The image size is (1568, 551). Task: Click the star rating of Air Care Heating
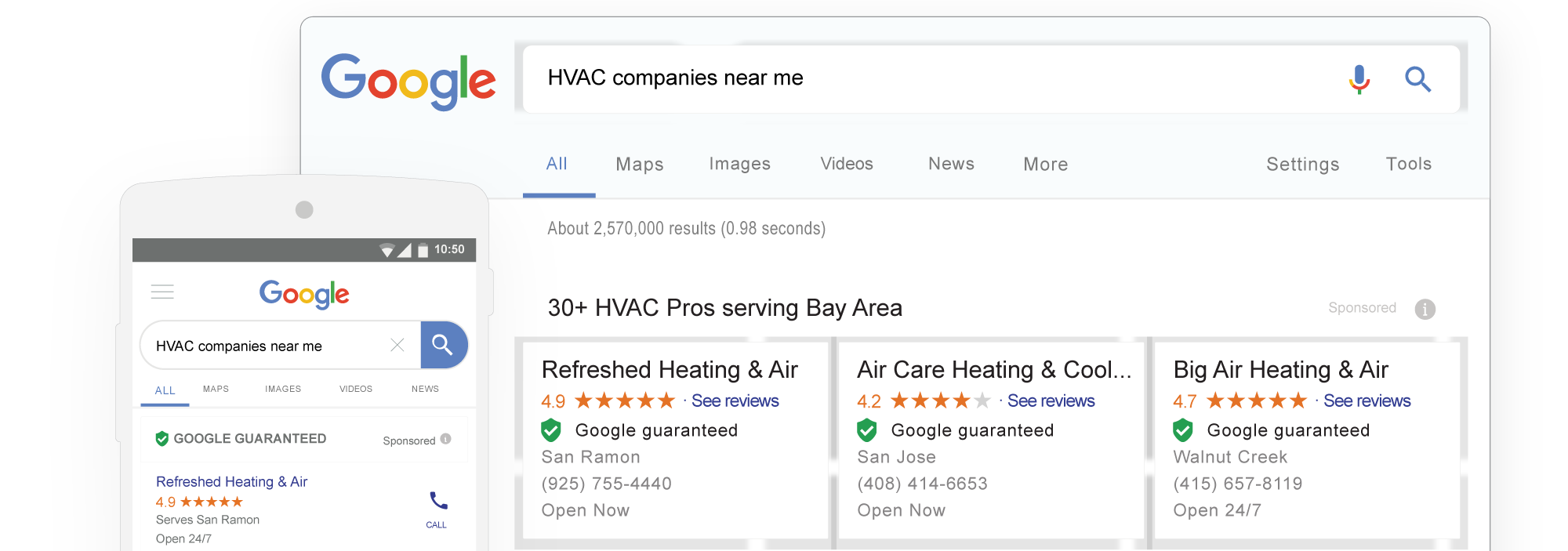click(x=940, y=401)
